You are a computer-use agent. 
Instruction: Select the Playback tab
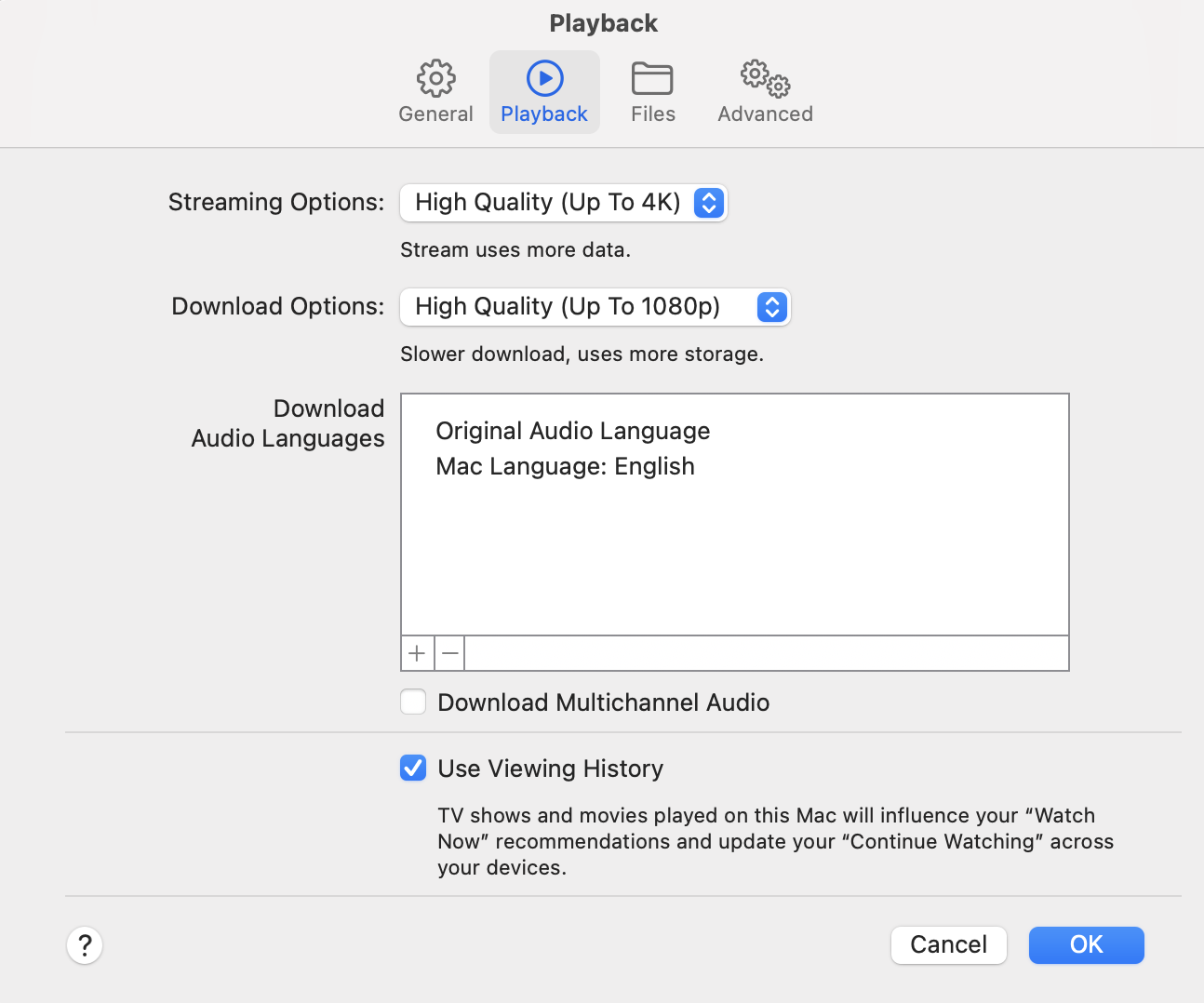[544, 92]
